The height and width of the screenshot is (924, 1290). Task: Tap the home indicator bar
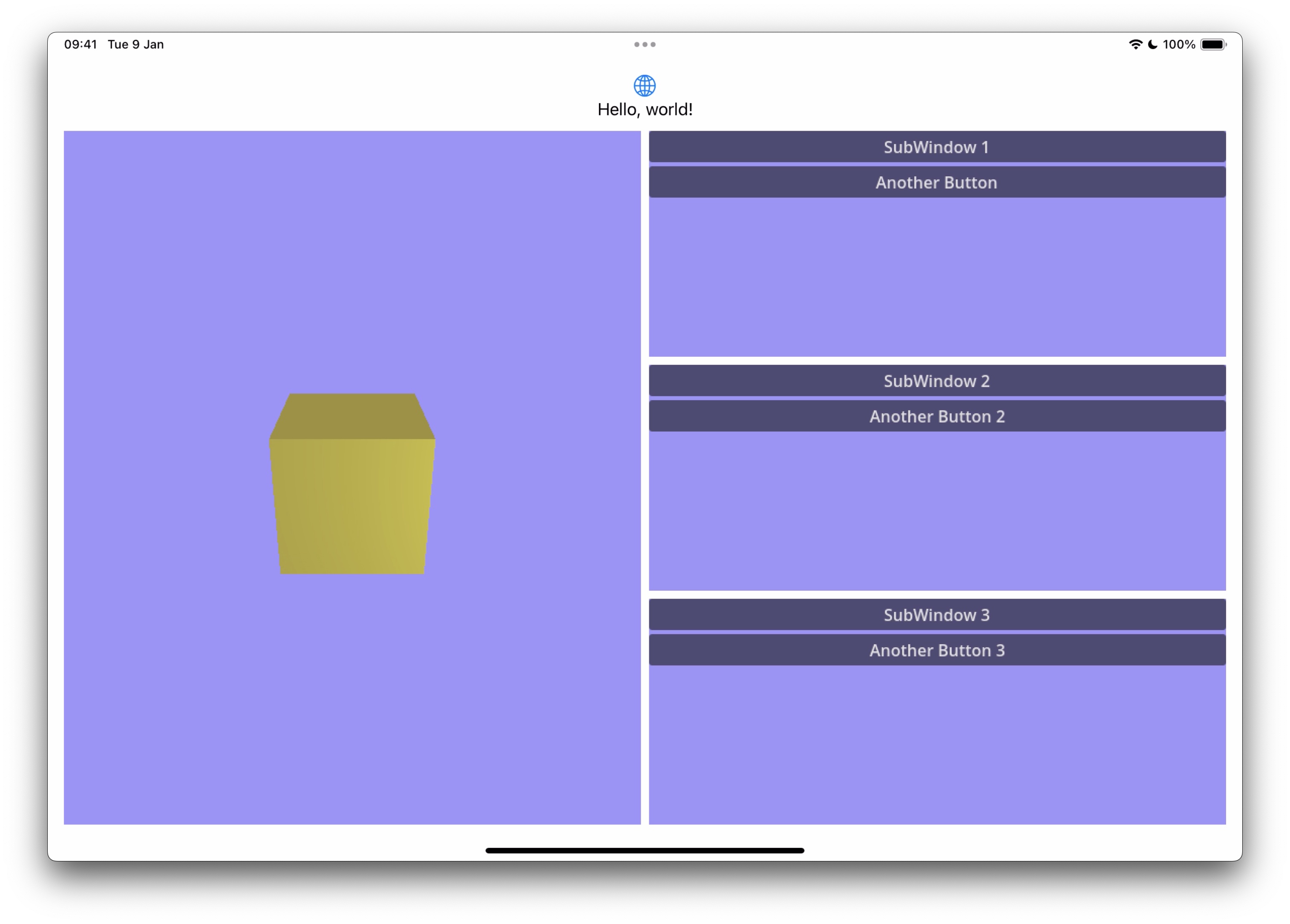click(645, 851)
